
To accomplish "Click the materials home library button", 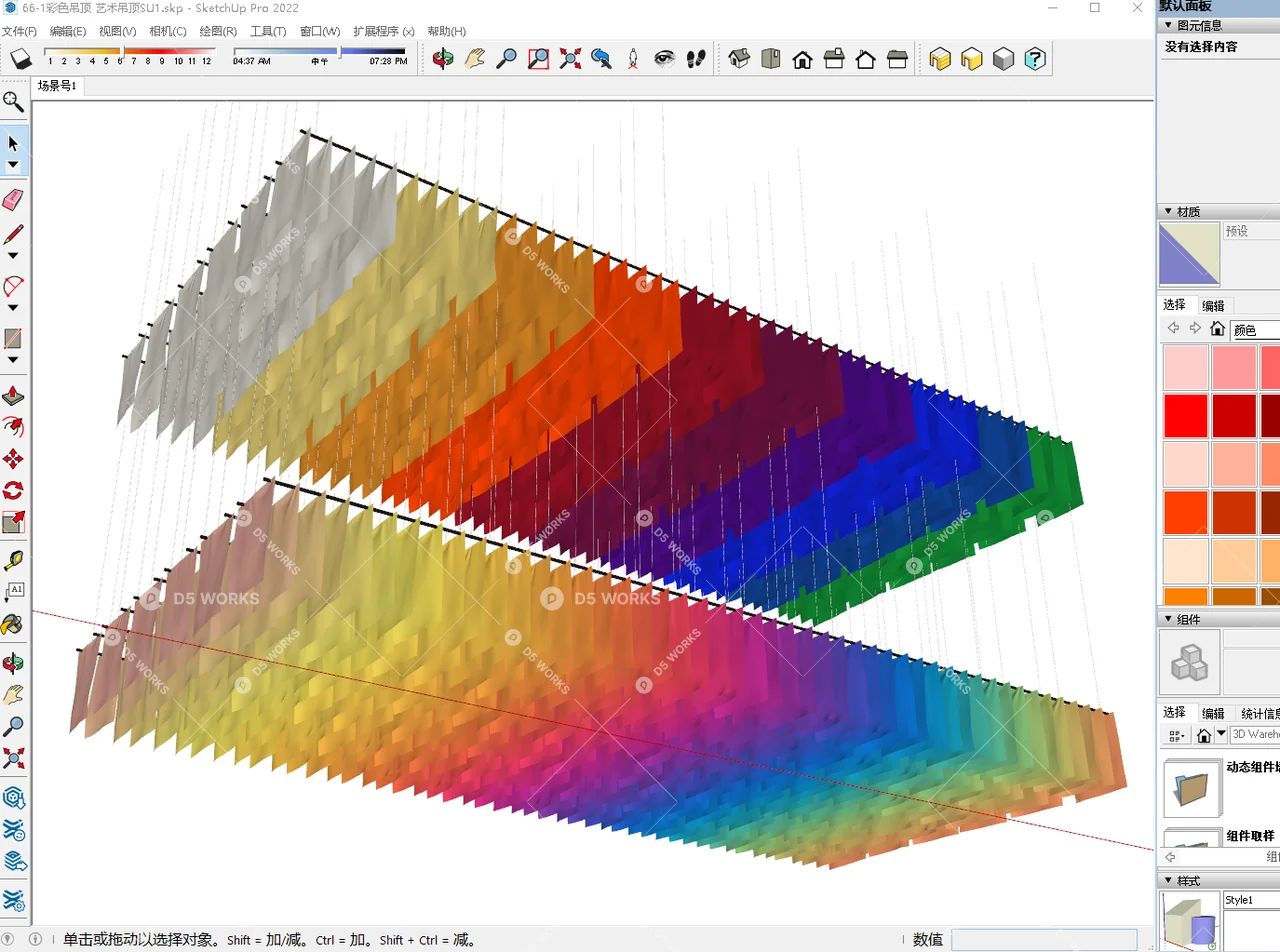I will 1217,329.
